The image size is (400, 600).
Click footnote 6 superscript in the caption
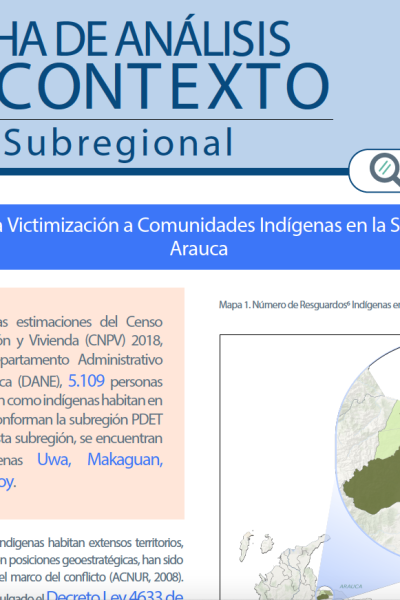(348, 303)
